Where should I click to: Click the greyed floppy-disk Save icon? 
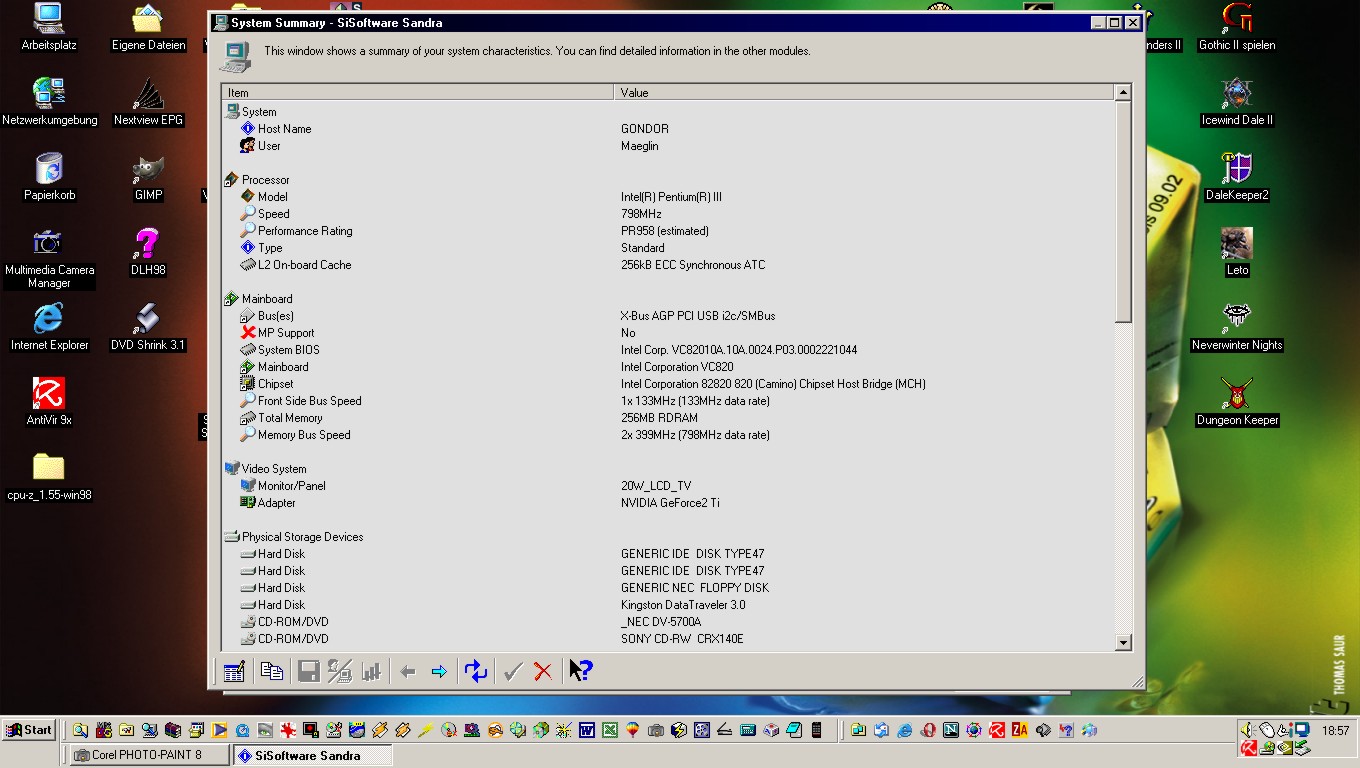click(x=309, y=672)
